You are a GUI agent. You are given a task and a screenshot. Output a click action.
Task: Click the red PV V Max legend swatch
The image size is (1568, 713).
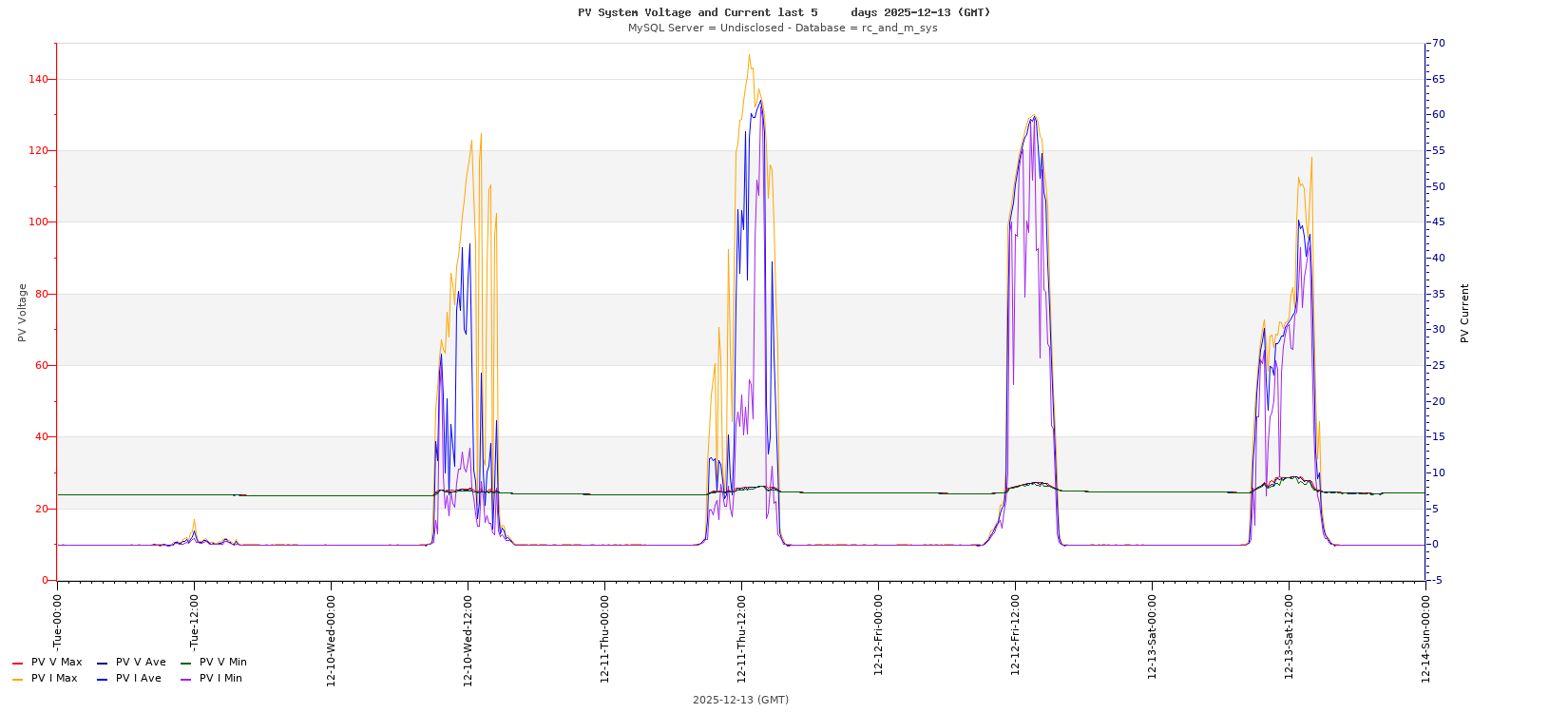pos(17,663)
